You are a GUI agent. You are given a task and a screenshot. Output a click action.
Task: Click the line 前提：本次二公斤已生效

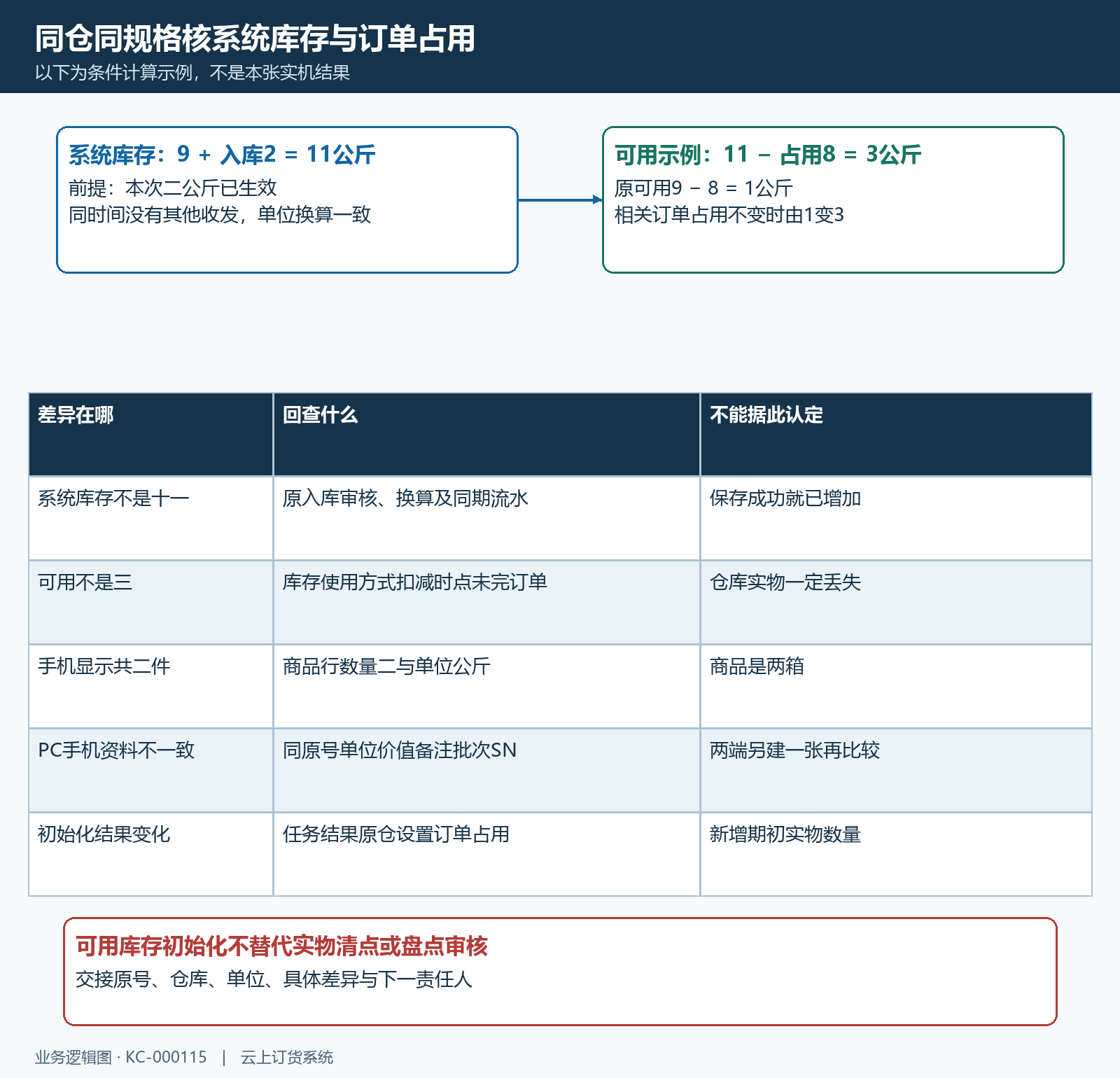tap(173, 188)
